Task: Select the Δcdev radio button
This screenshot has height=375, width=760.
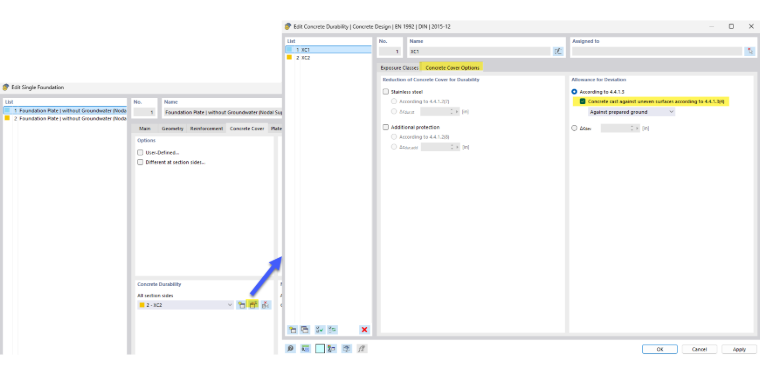Action: (x=574, y=128)
